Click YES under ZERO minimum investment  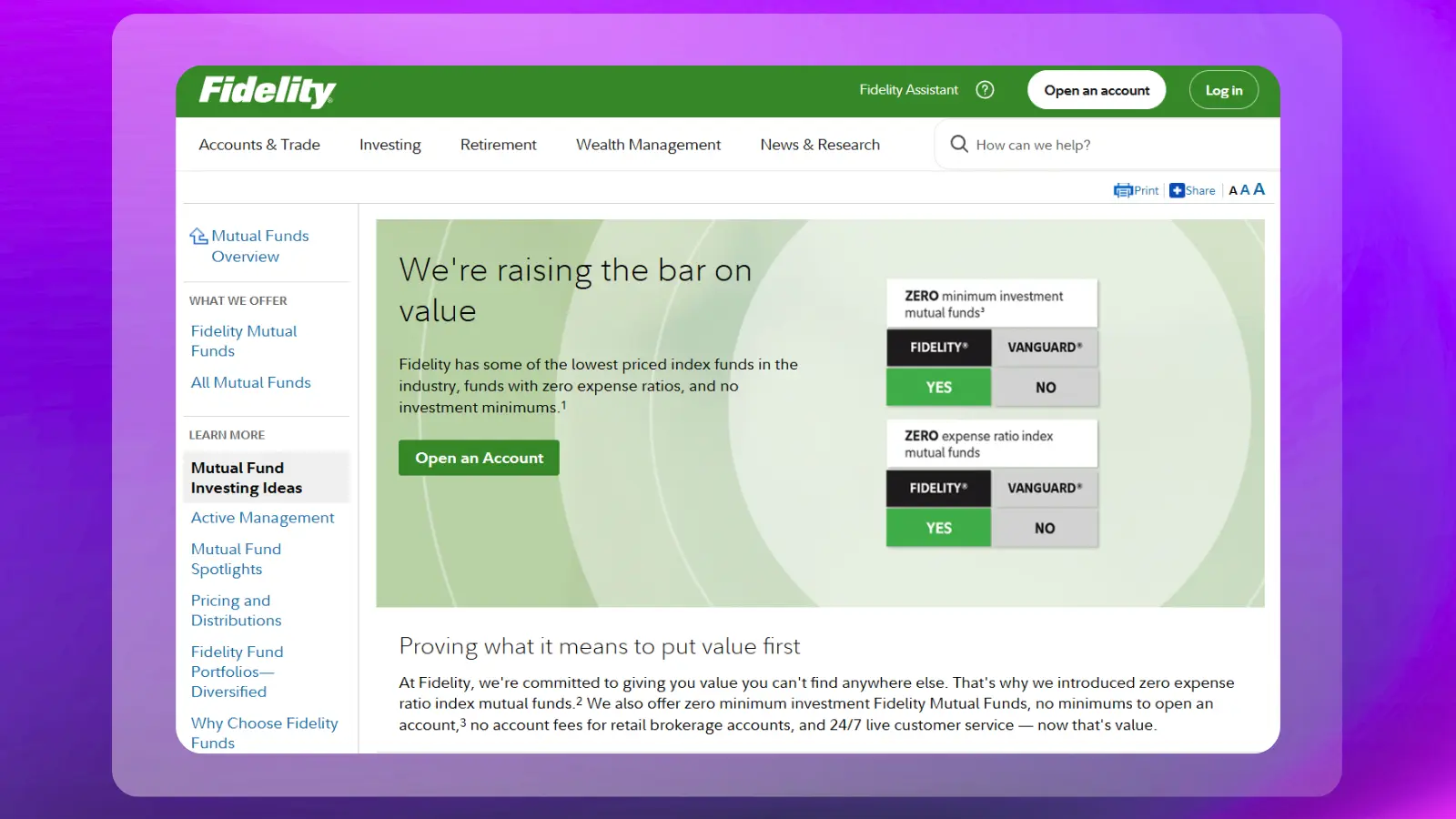pos(939,388)
